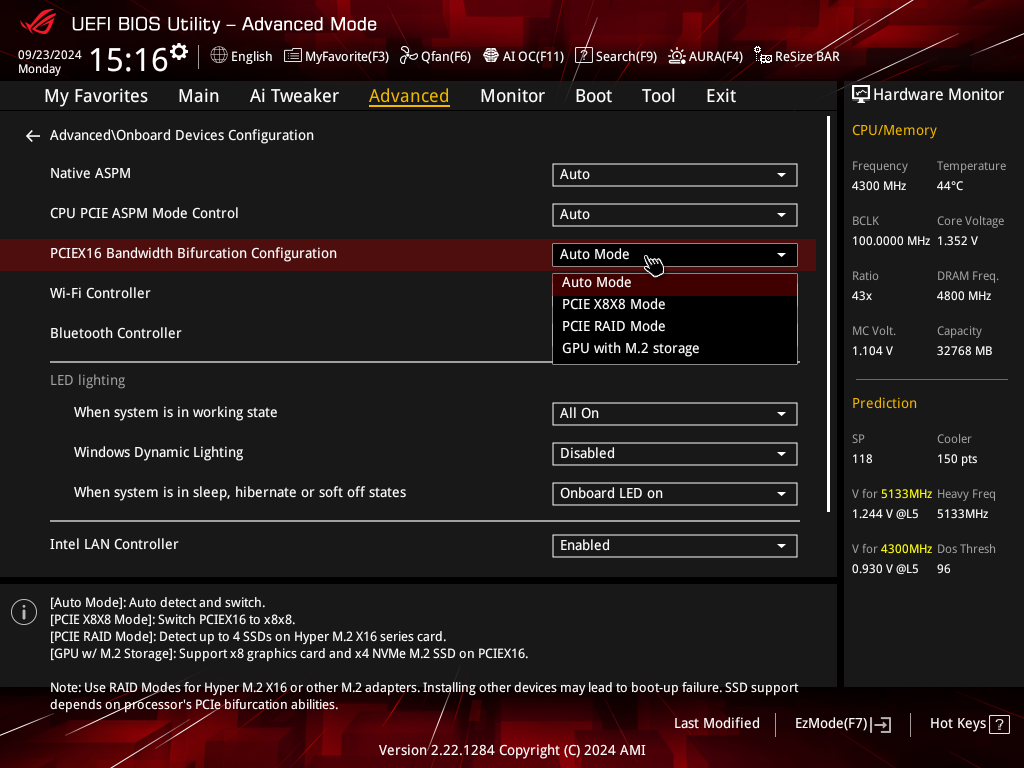This screenshot has width=1024, height=768.
Task: Select the Intel LAN Controller label
Action: click(x=114, y=544)
